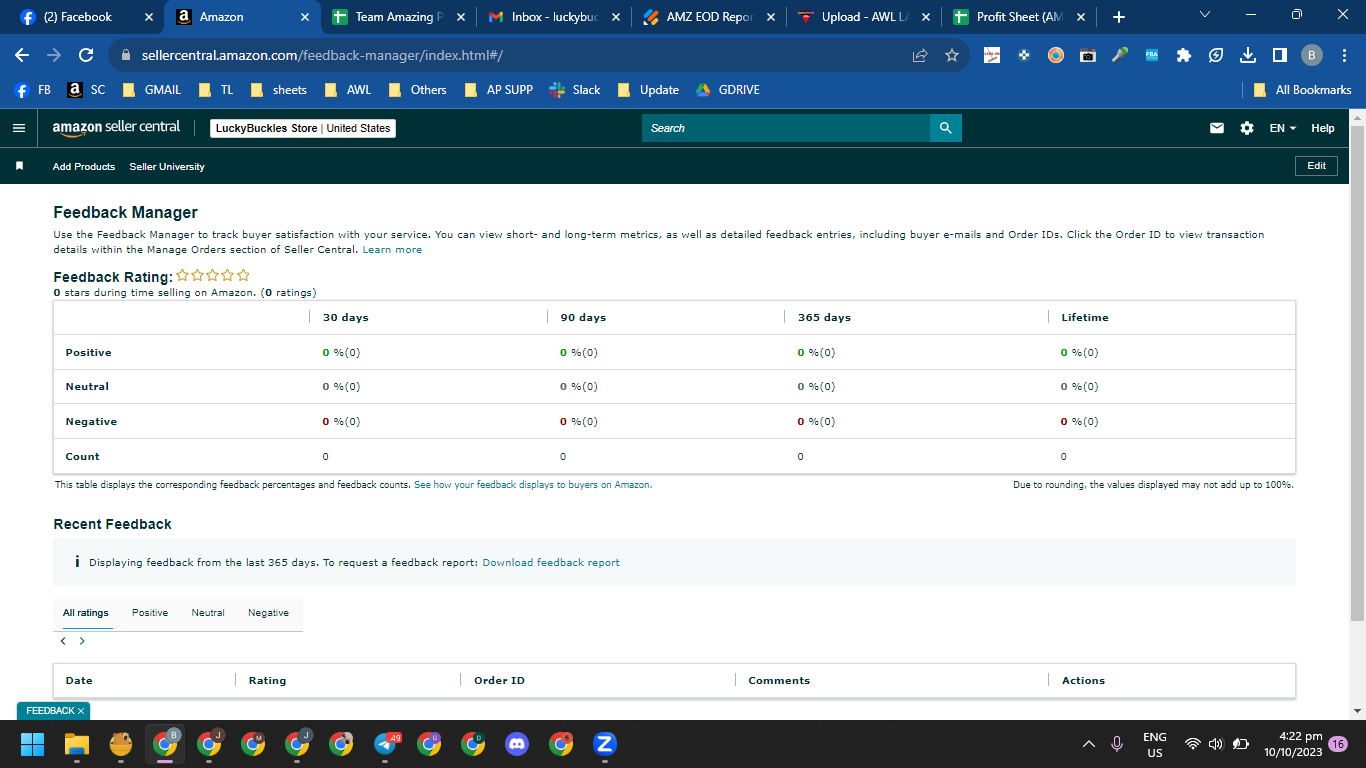
Task: Close the FEEDBACK tag at bottom left
Action: point(81,710)
